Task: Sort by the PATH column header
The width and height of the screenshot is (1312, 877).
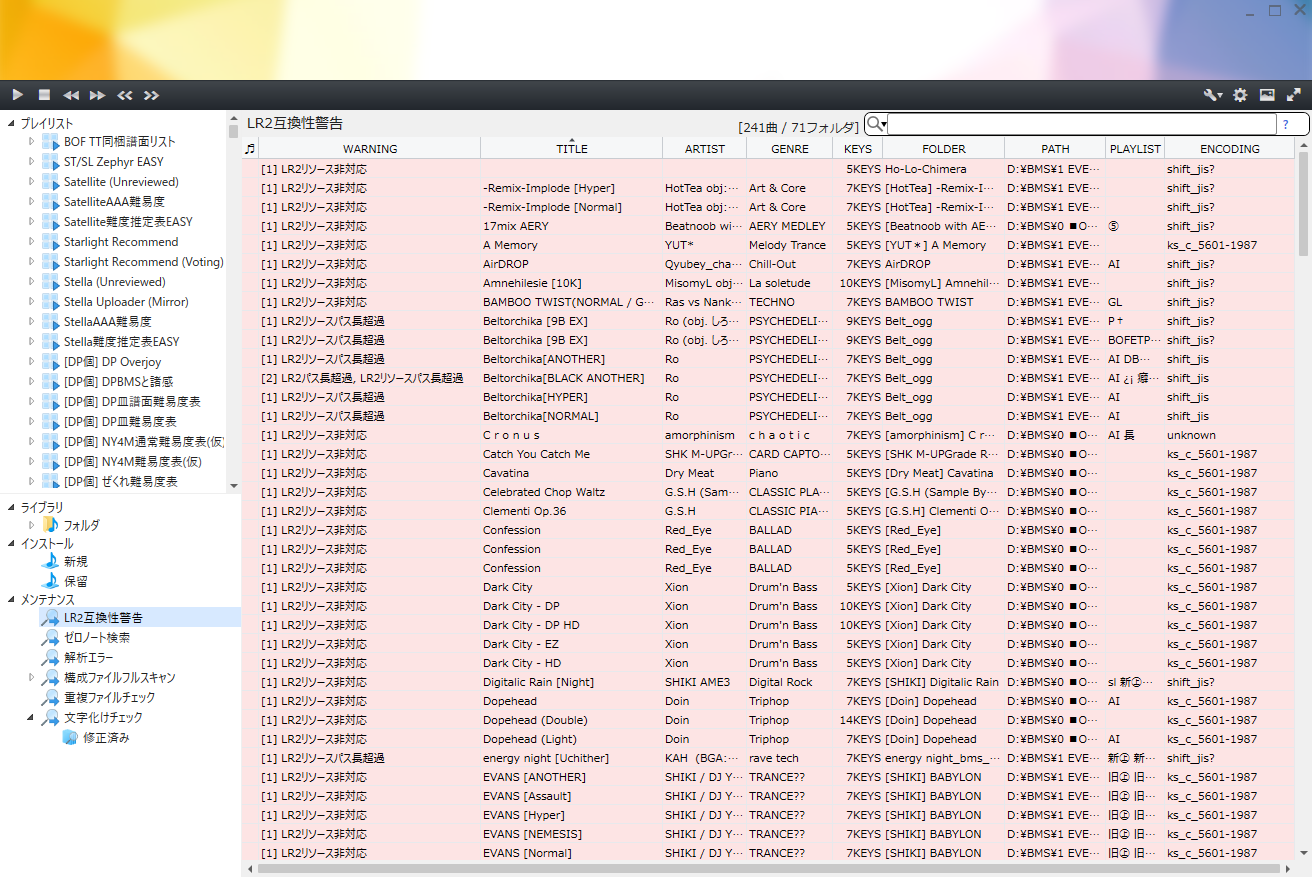Action: tap(1055, 149)
